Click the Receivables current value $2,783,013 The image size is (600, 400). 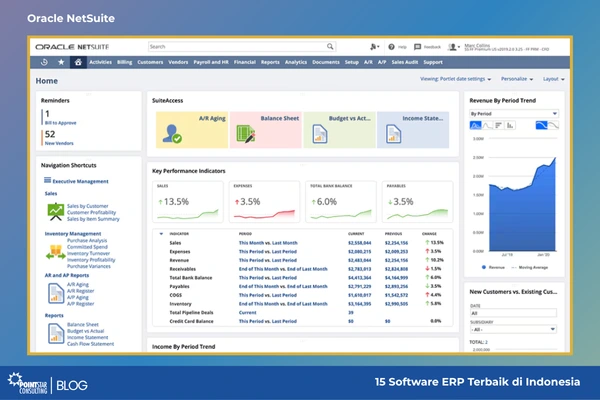[x=359, y=269]
